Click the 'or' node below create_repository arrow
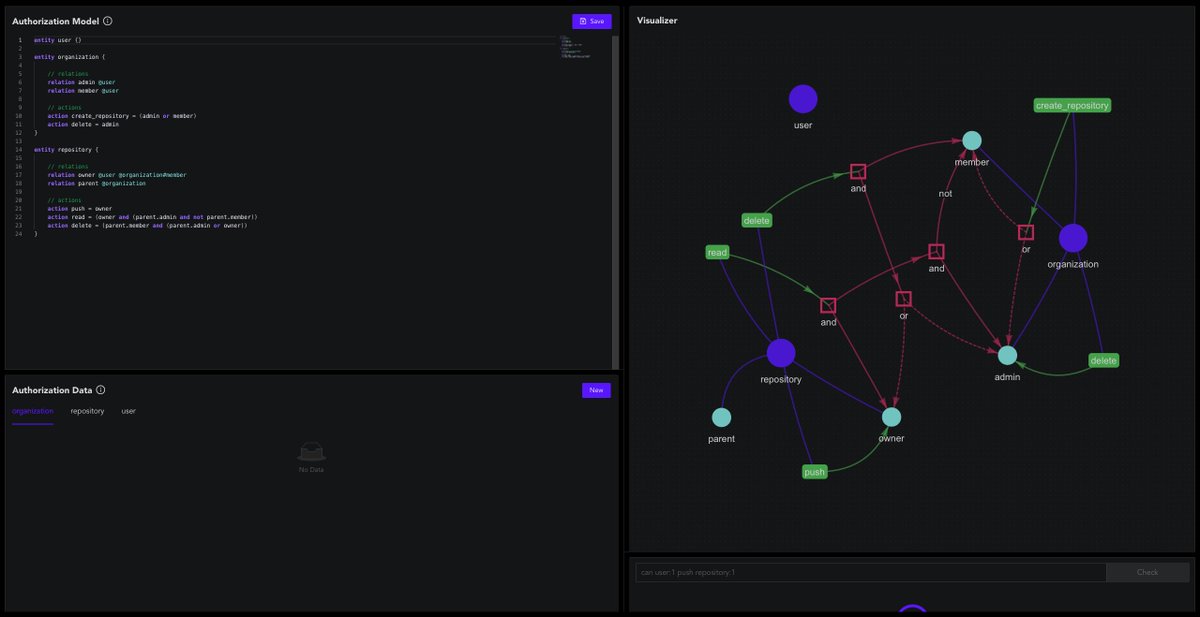The image size is (1200, 617). pos(1025,232)
